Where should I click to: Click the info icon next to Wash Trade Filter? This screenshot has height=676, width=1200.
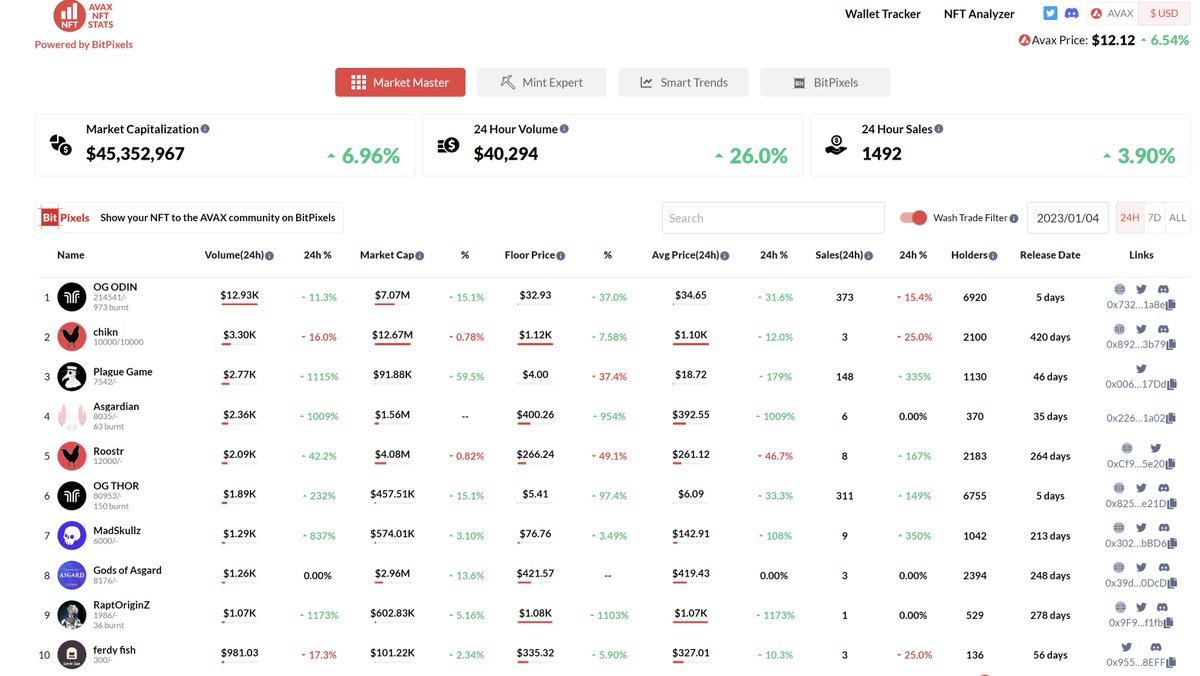tap(1014, 218)
